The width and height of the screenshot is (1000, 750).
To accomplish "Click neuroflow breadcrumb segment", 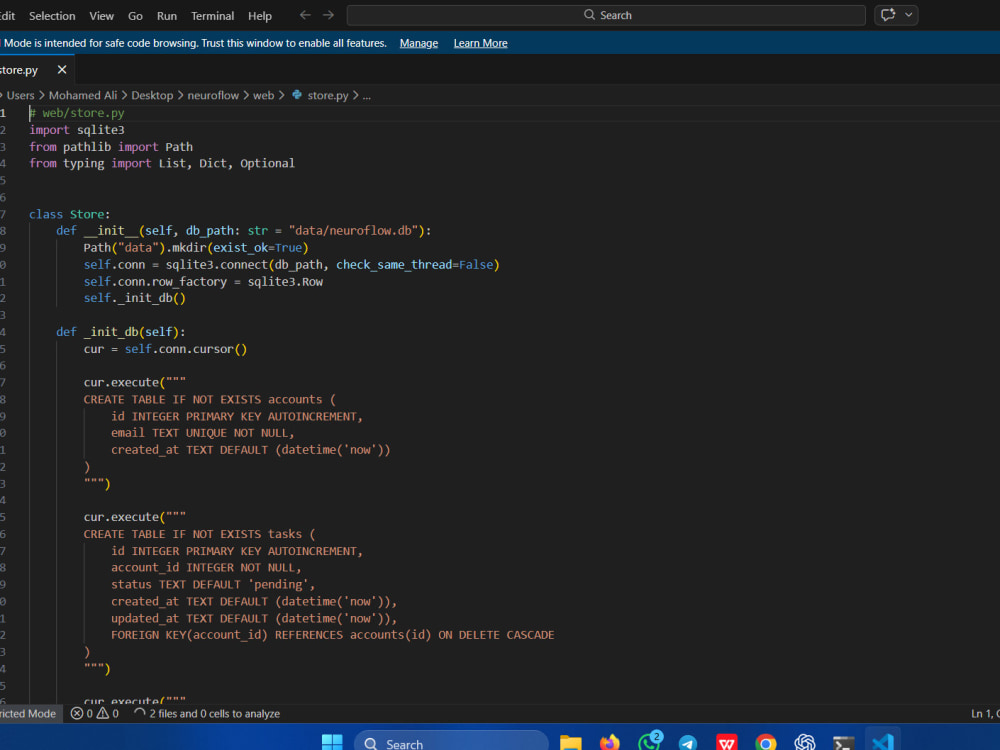I will pos(213,96).
